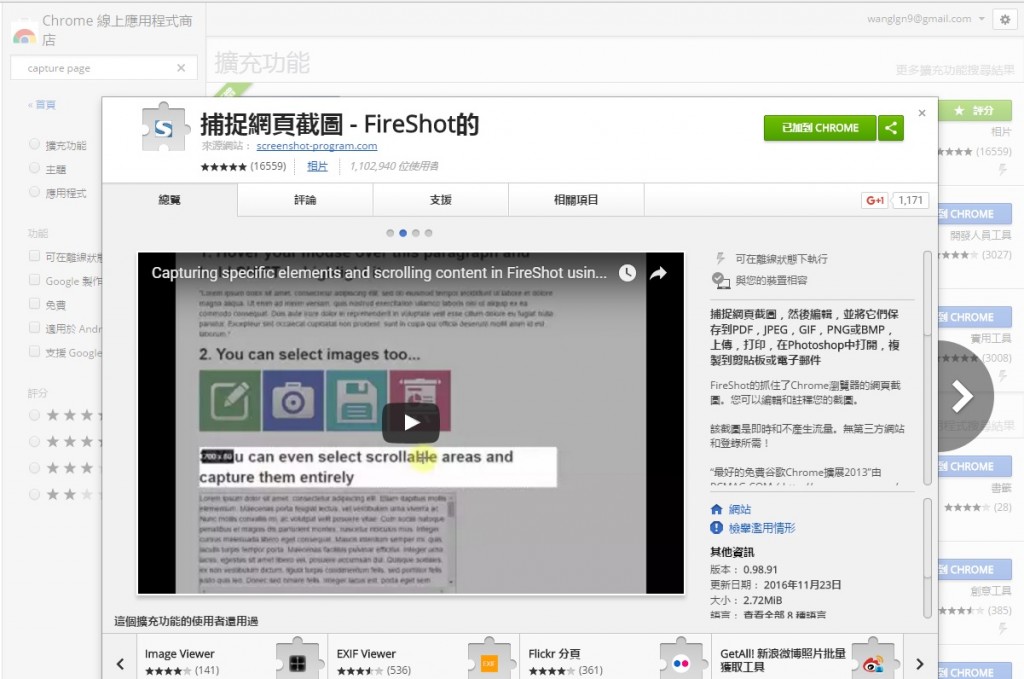Open the EXIF Viewer extension card
Viewport: 1024px width, 679px height.
tap(424, 659)
